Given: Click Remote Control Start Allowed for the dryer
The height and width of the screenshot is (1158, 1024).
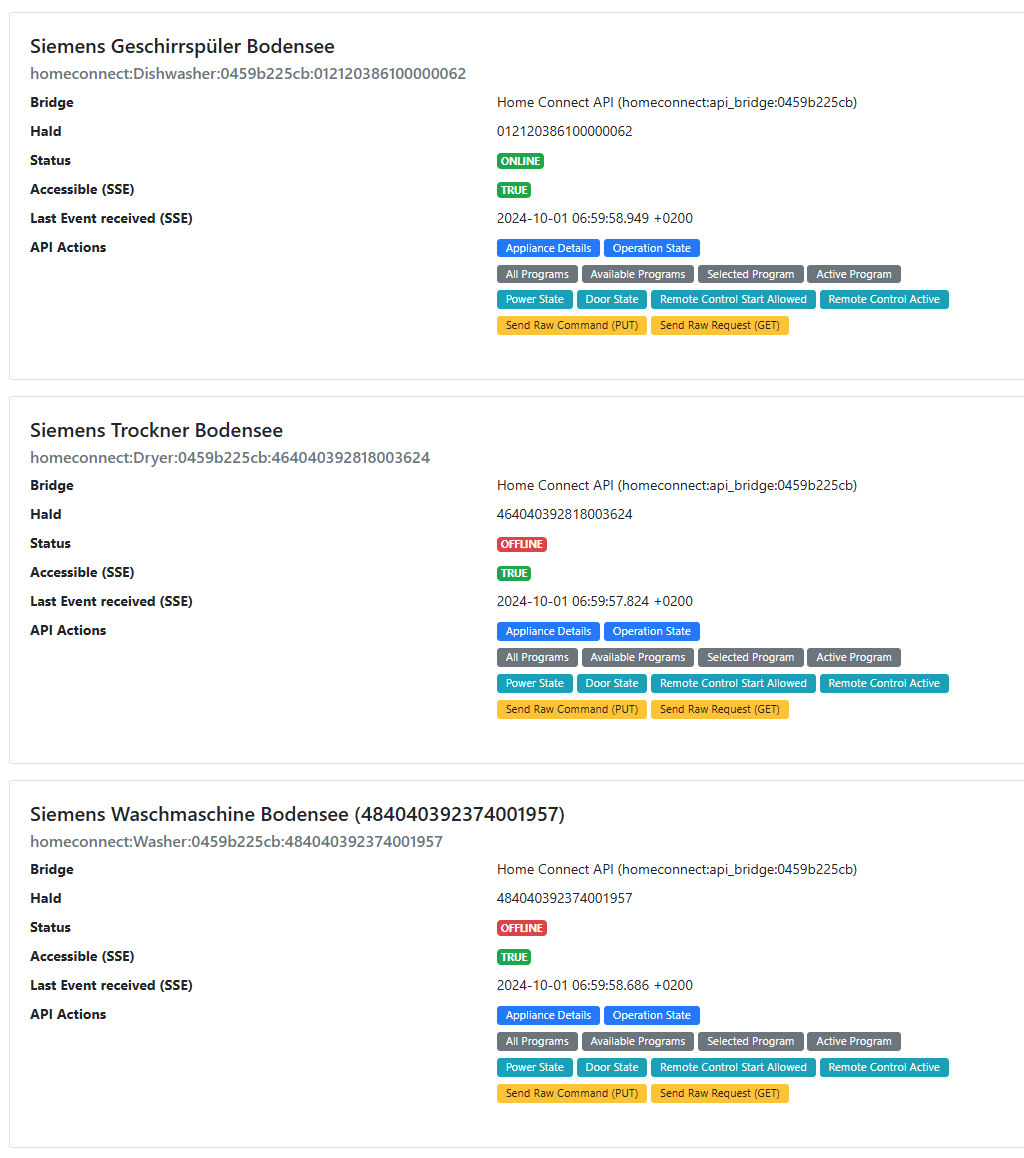Looking at the screenshot, I should (x=733, y=683).
